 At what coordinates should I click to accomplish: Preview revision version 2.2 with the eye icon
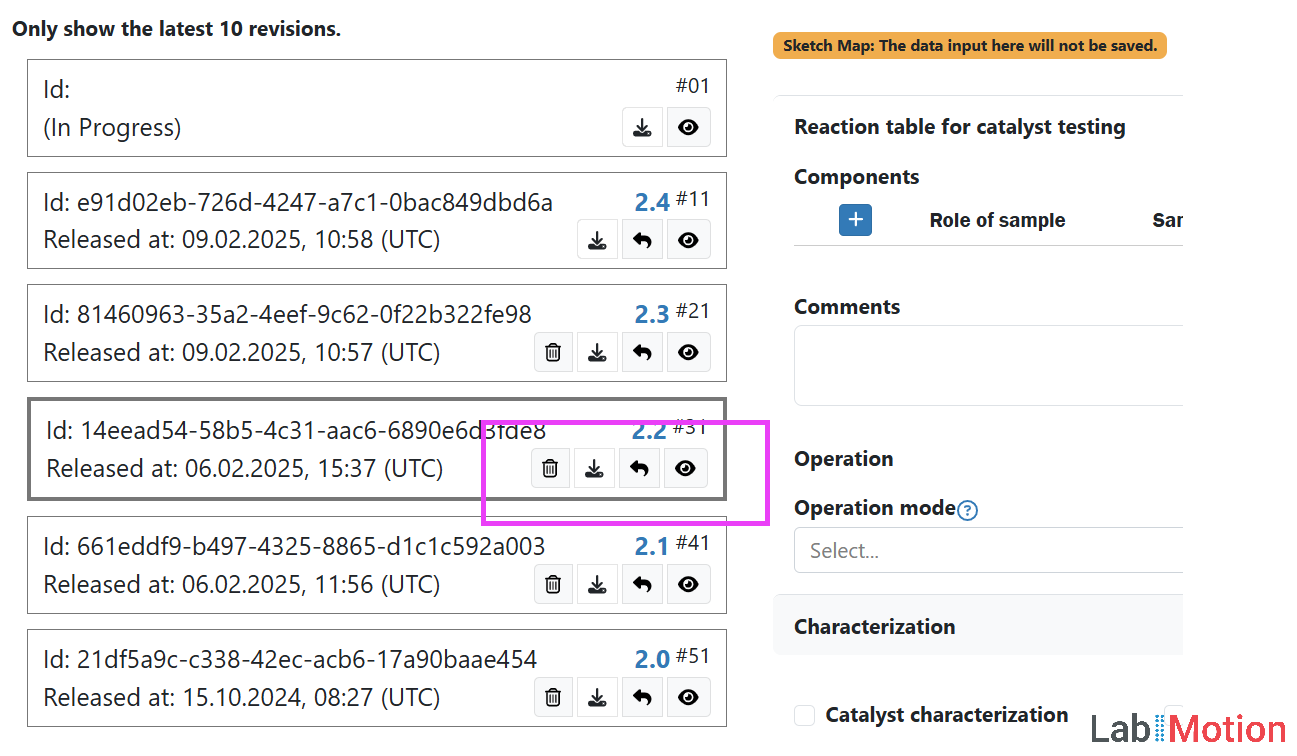pos(685,469)
